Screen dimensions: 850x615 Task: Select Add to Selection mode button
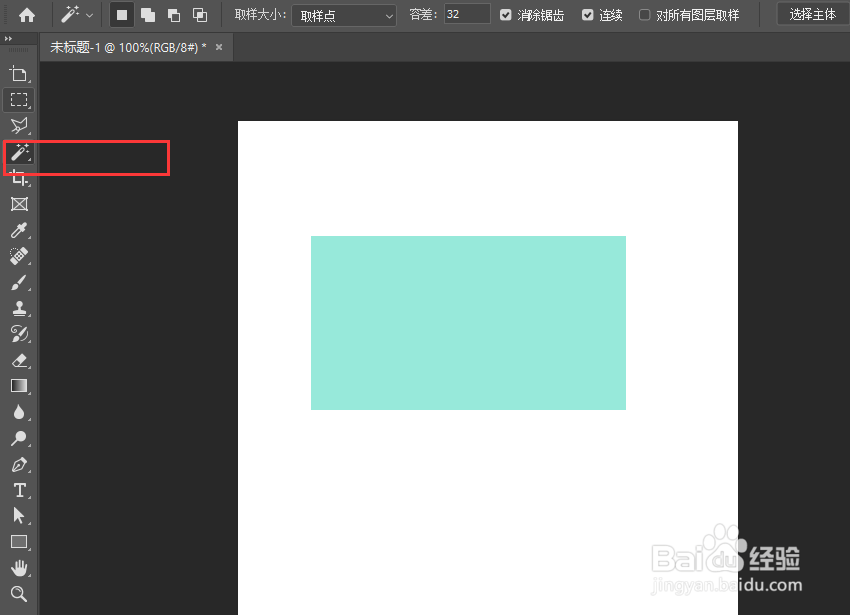point(148,15)
